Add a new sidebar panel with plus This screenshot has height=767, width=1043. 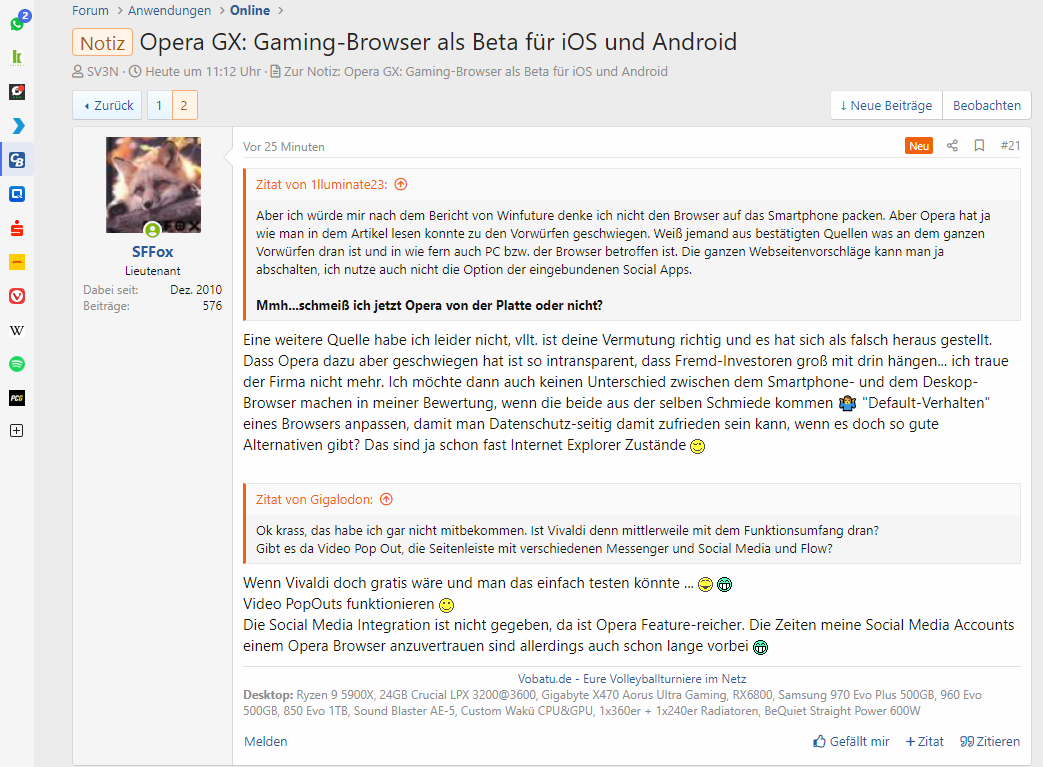(x=17, y=431)
